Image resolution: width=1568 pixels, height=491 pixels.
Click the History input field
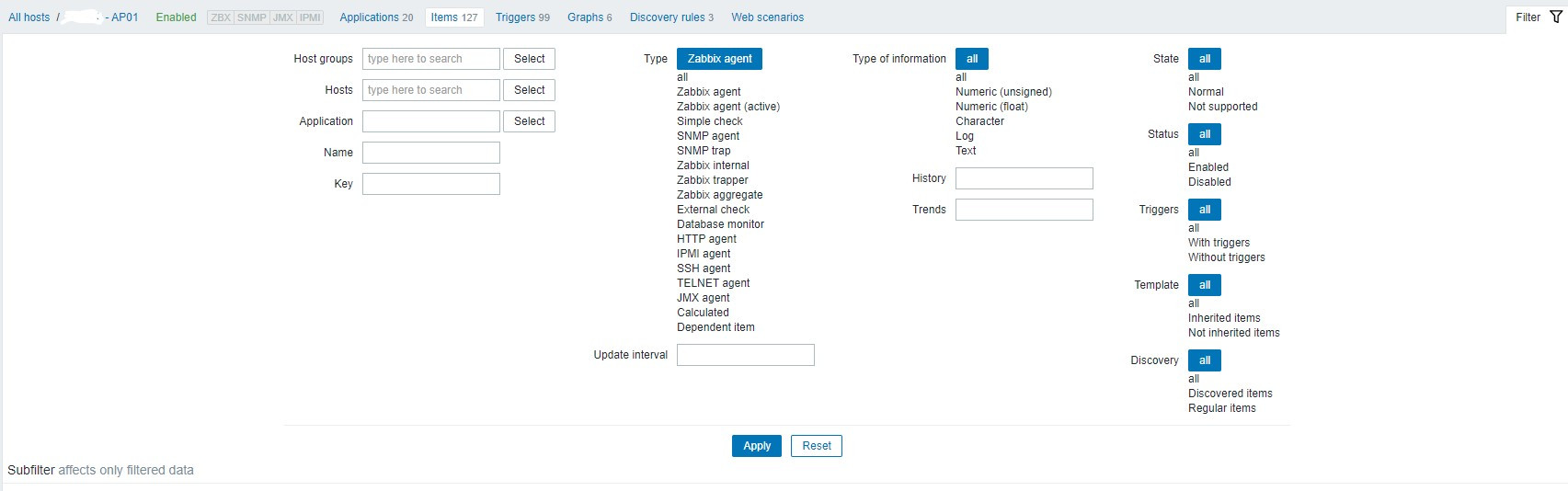coord(1024,178)
